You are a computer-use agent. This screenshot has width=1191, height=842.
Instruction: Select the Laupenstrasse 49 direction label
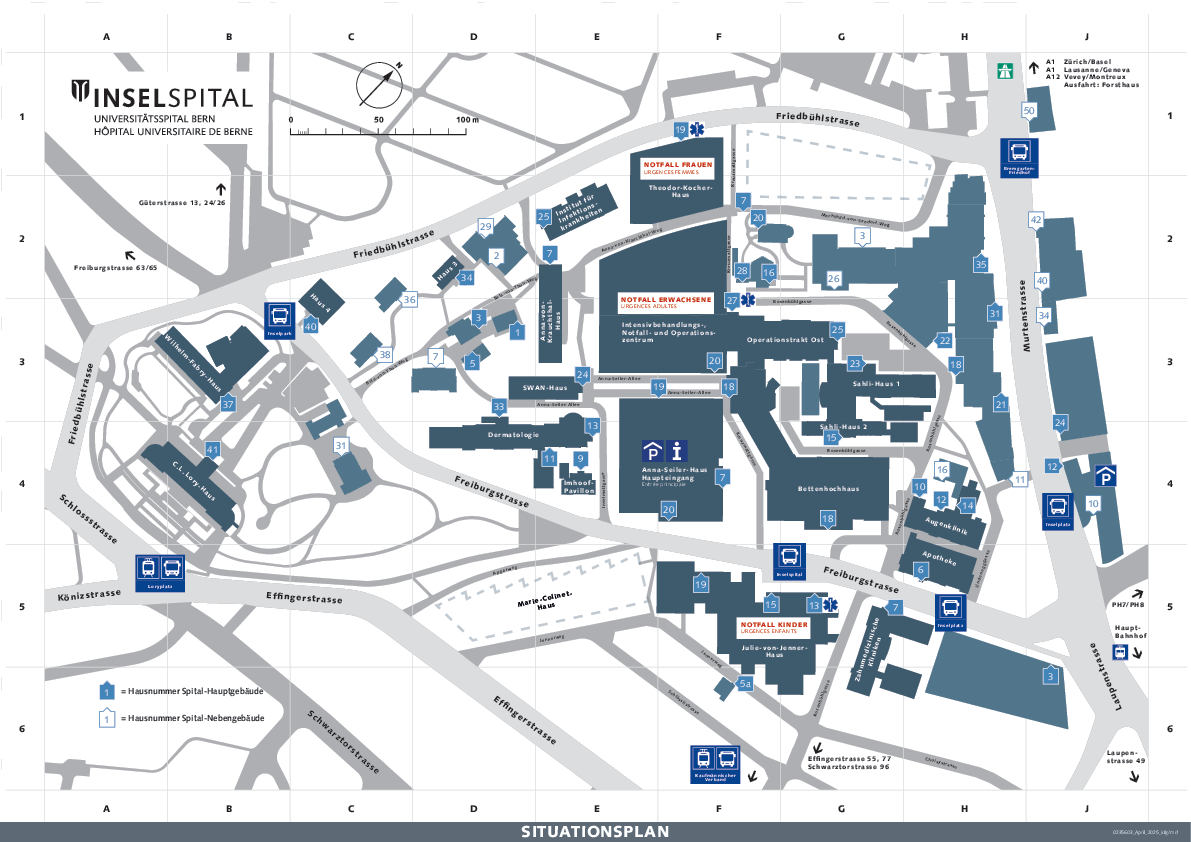(x=1126, y=756)
